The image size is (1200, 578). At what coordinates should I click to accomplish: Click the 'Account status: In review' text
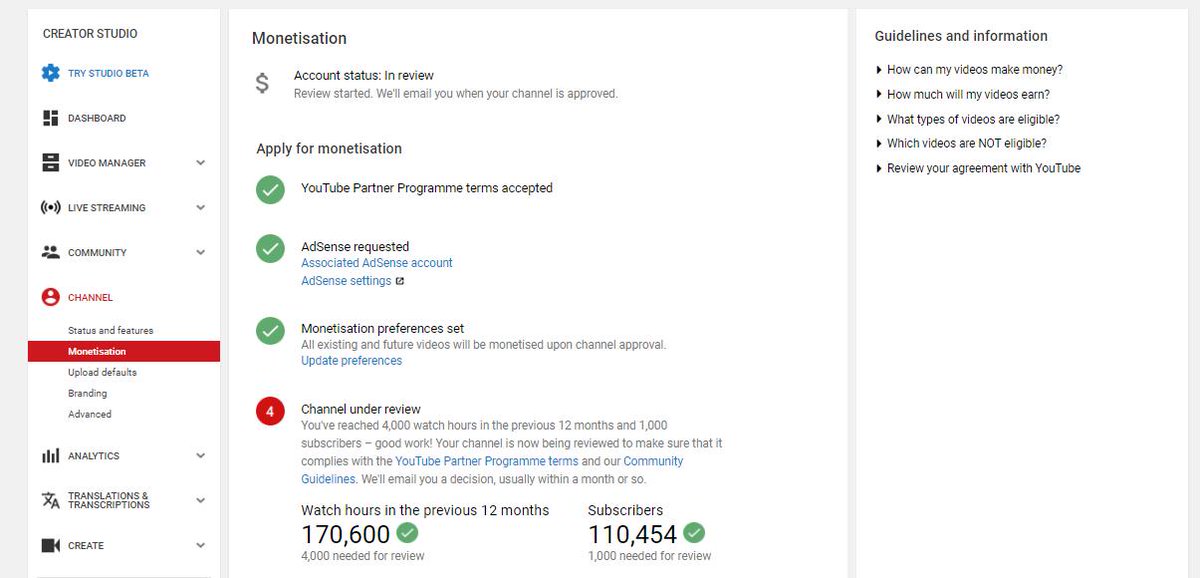tap(364, 76)
